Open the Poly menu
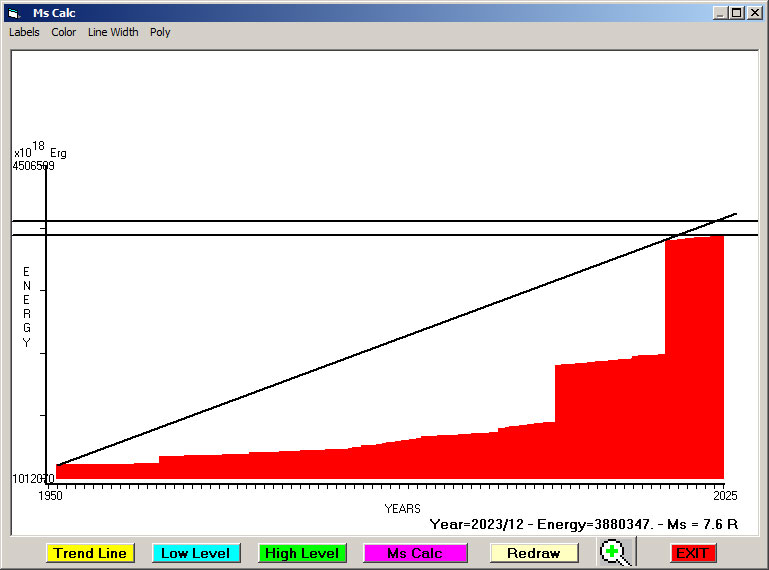769x570 pixels. [x=160, y=32]
